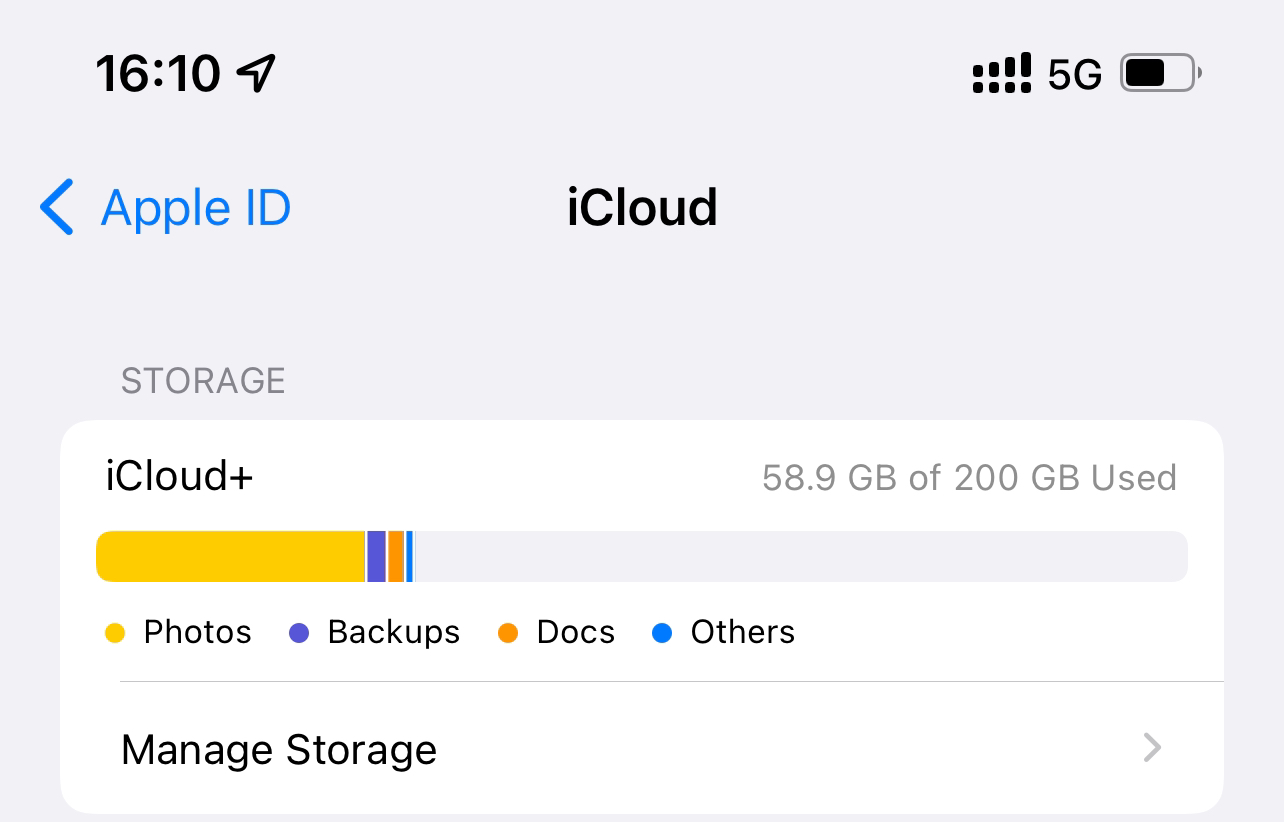Tap the orange Docs segment in storage bar
This screenshot has width=1284, height=822.
click(x=396, y=557)
